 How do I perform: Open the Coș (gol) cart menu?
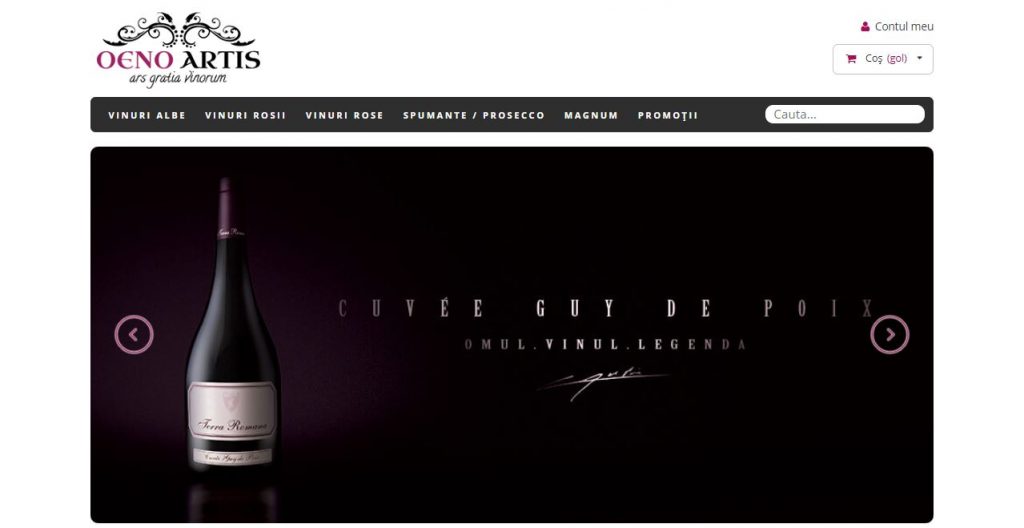click(883, 59)
